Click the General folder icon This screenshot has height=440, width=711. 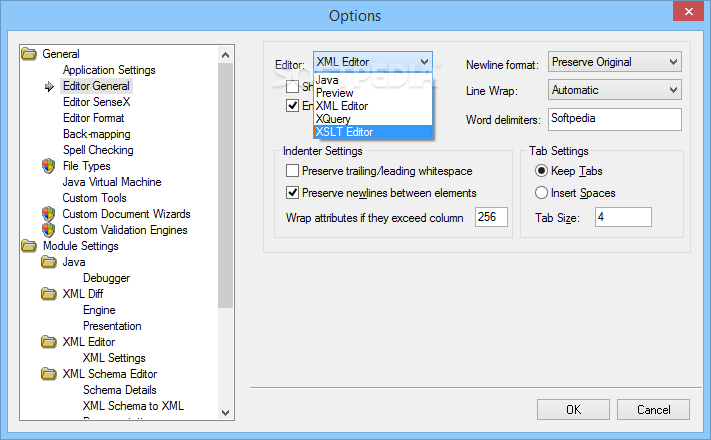click(x=29, y=54)
